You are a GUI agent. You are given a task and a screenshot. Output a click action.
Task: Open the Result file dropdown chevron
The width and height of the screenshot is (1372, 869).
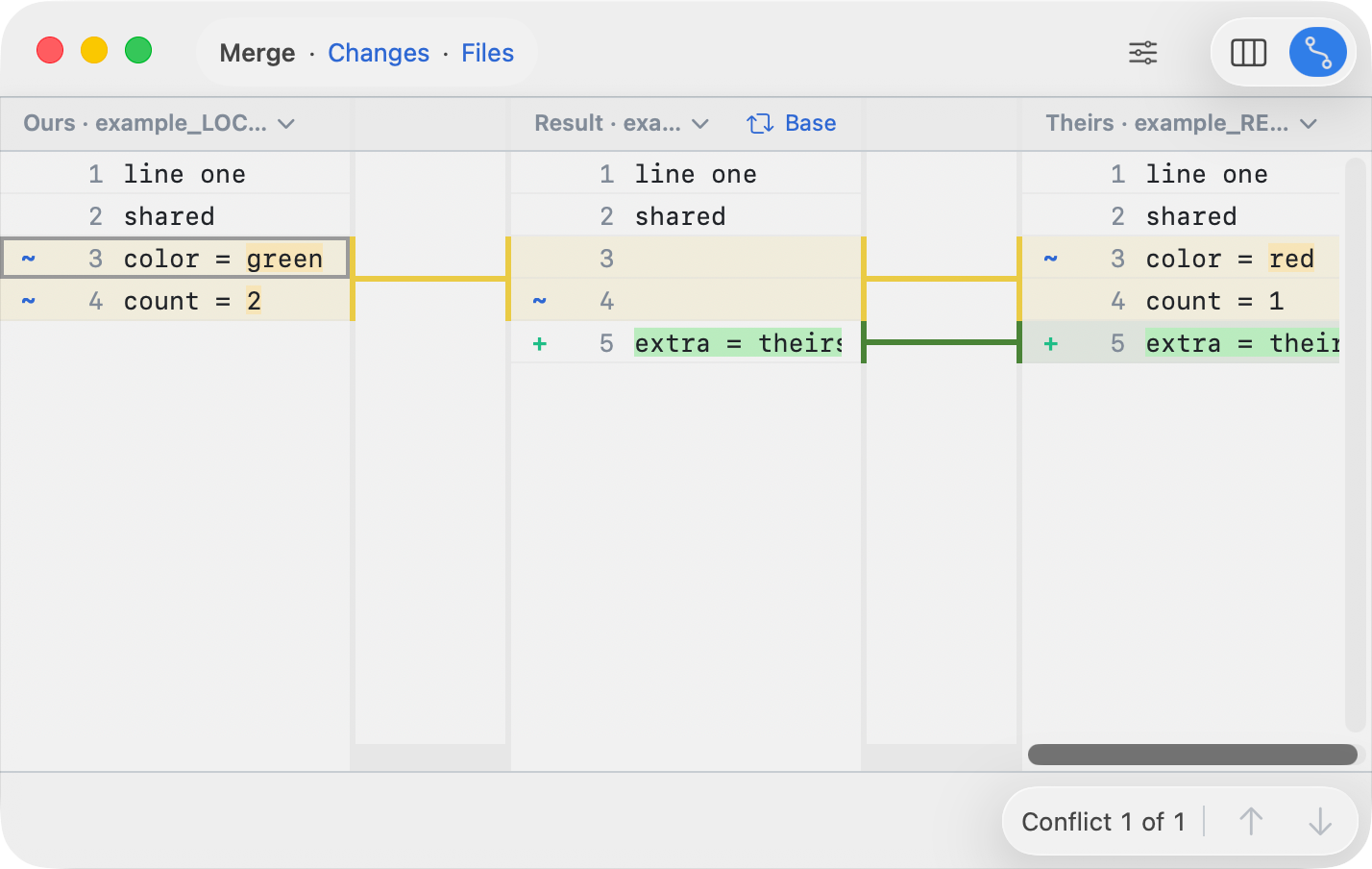point(700,124)
